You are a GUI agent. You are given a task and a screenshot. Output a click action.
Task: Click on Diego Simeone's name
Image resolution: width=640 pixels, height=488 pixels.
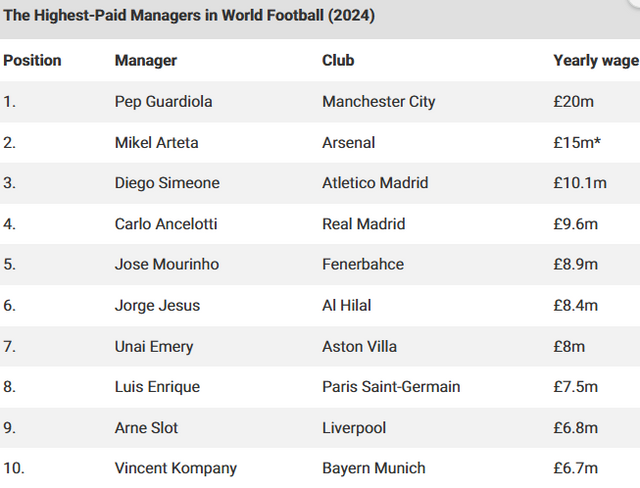[167, 183]
